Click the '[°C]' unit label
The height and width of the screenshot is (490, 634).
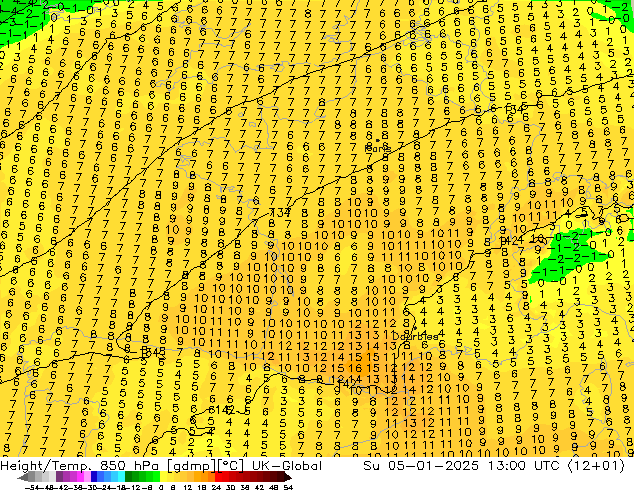[231, 466]
